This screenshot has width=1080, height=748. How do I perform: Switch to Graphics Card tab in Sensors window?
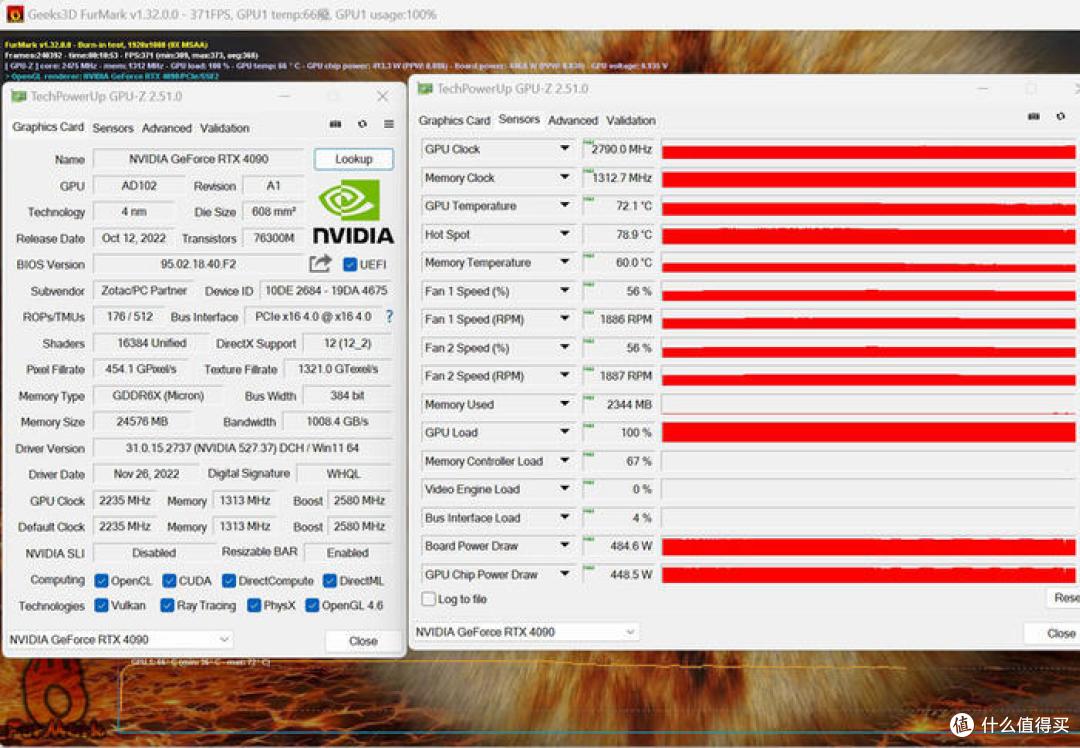pos(454,121)
